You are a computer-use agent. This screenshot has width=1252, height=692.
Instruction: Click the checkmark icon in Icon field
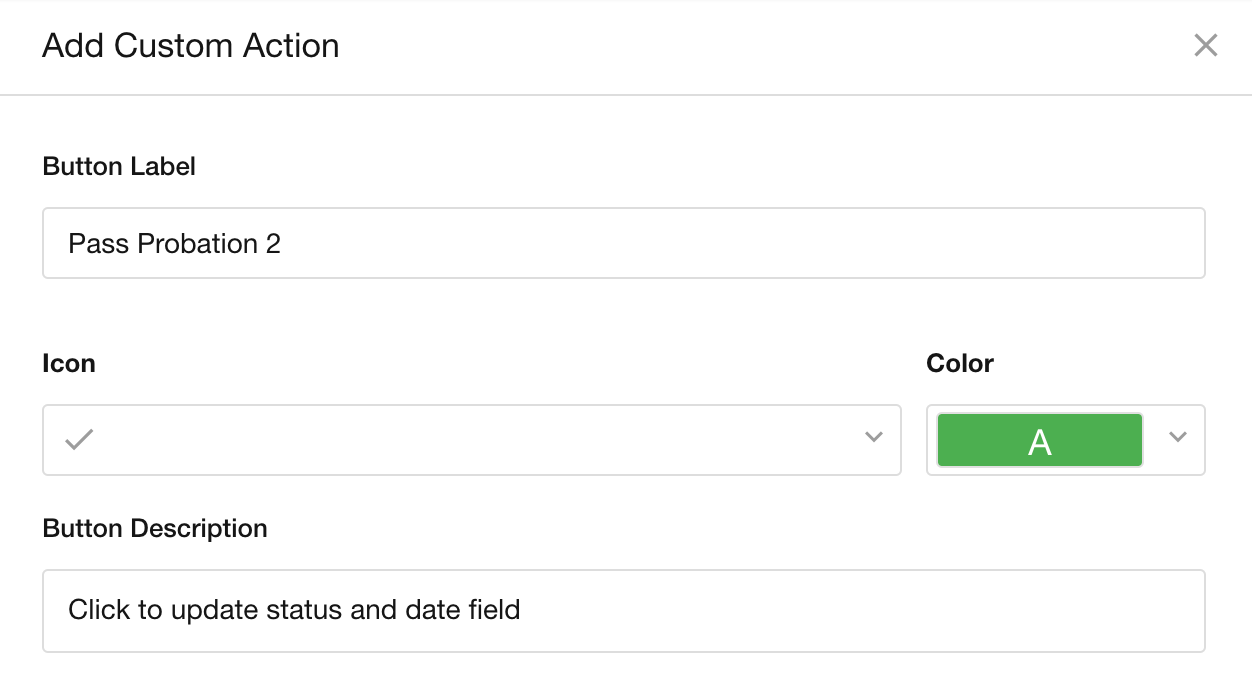point(79,439)
